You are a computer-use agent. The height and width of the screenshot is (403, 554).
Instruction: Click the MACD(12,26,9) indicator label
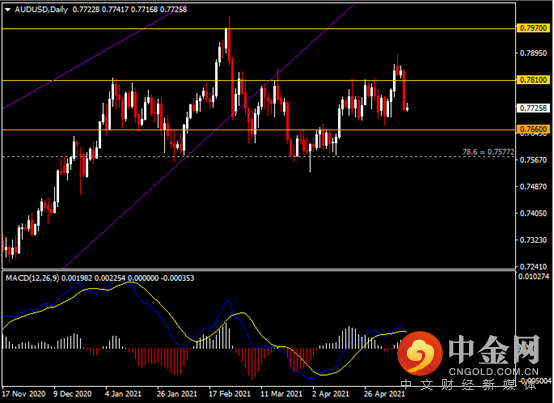33,278
